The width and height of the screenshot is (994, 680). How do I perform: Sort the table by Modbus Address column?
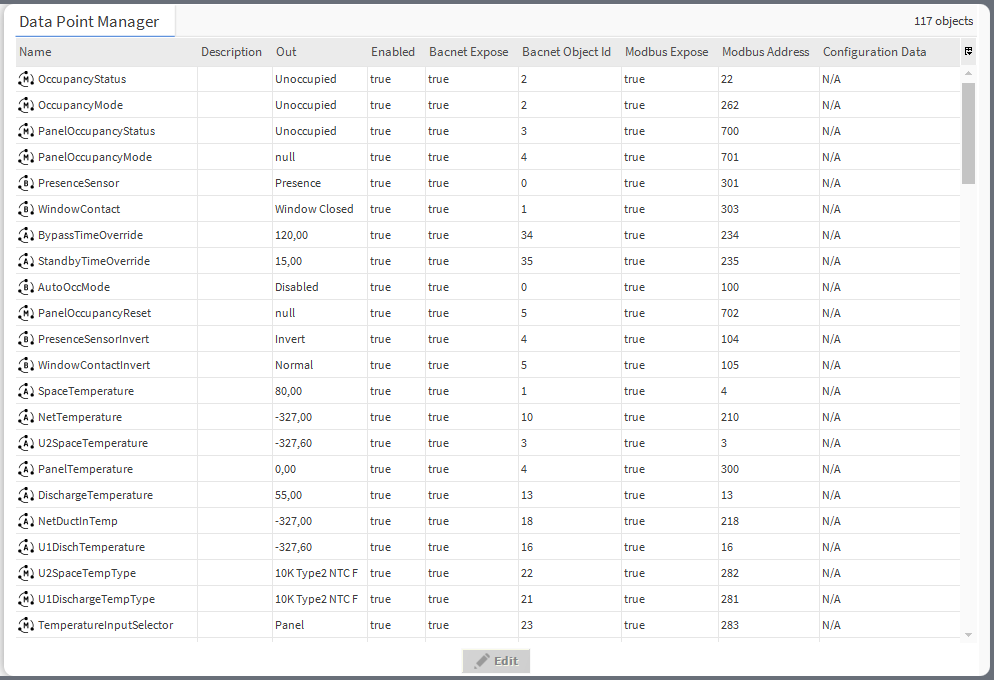766,51
